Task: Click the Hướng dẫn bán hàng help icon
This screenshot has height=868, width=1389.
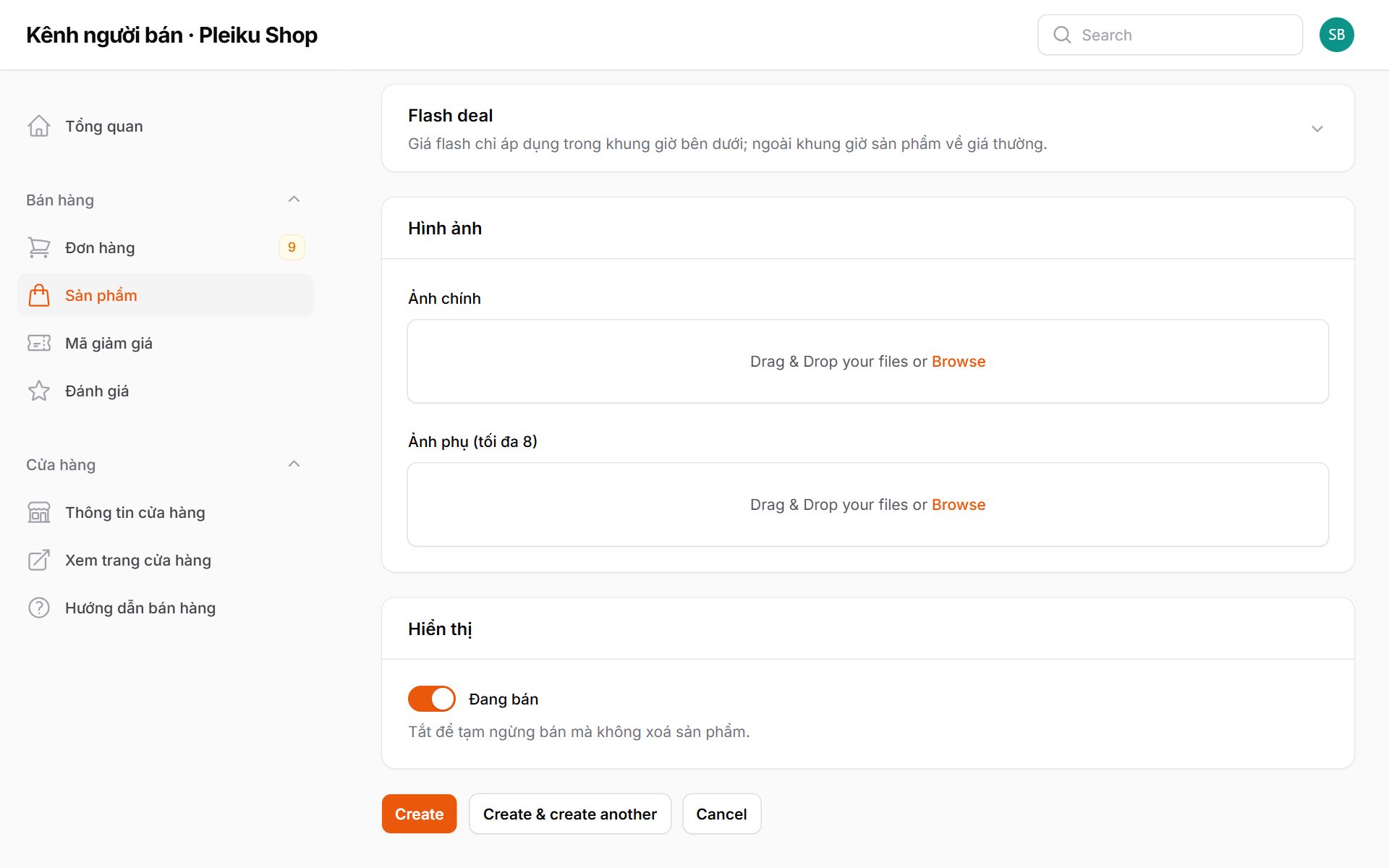Action: (39, 608)
